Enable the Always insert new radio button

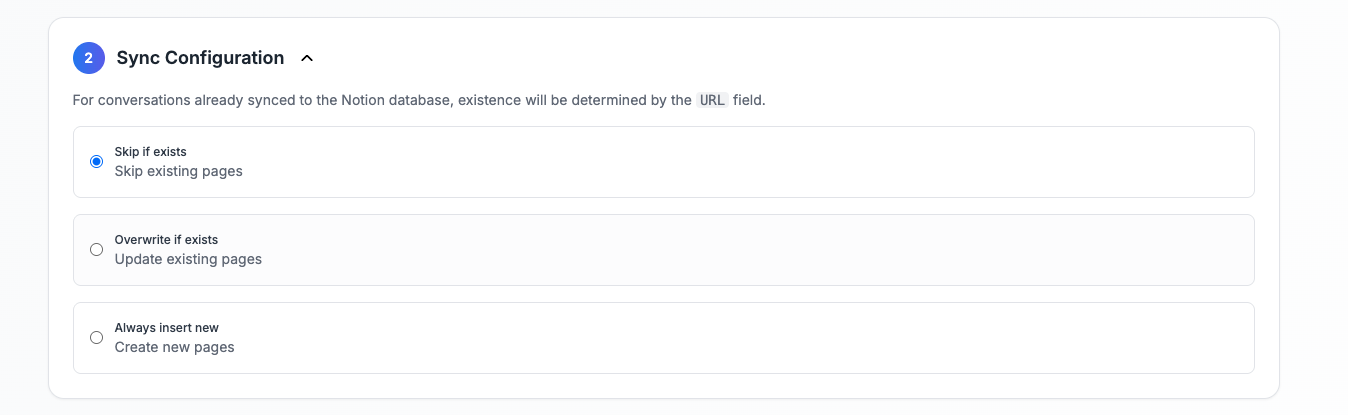coord(97,338)
